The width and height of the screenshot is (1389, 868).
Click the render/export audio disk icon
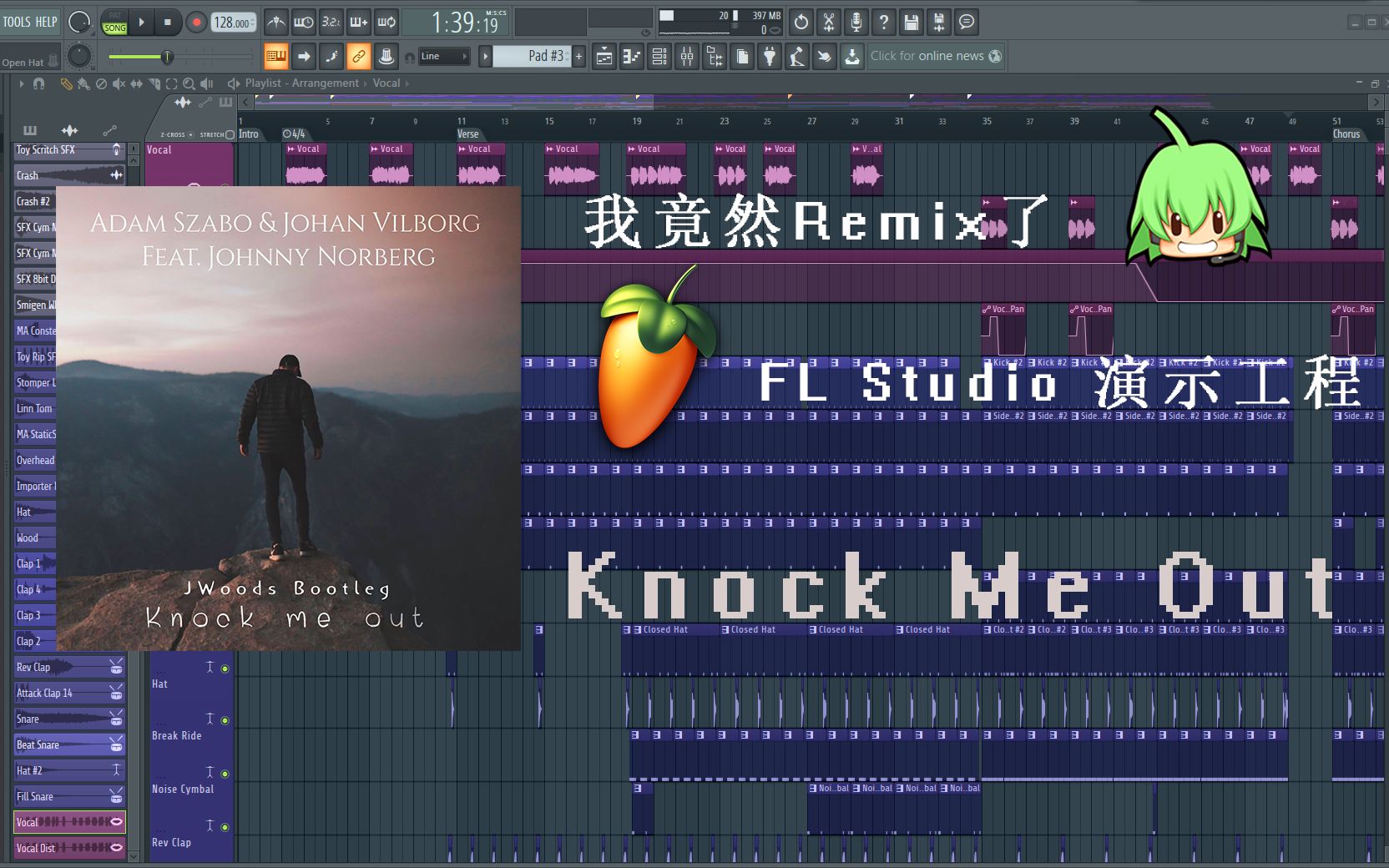tap(939, 23)
